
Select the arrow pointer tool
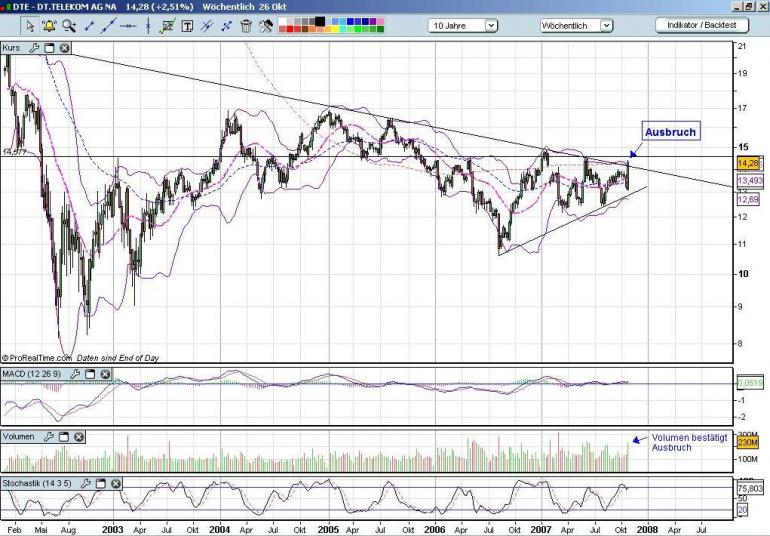[x=30, y=26]
